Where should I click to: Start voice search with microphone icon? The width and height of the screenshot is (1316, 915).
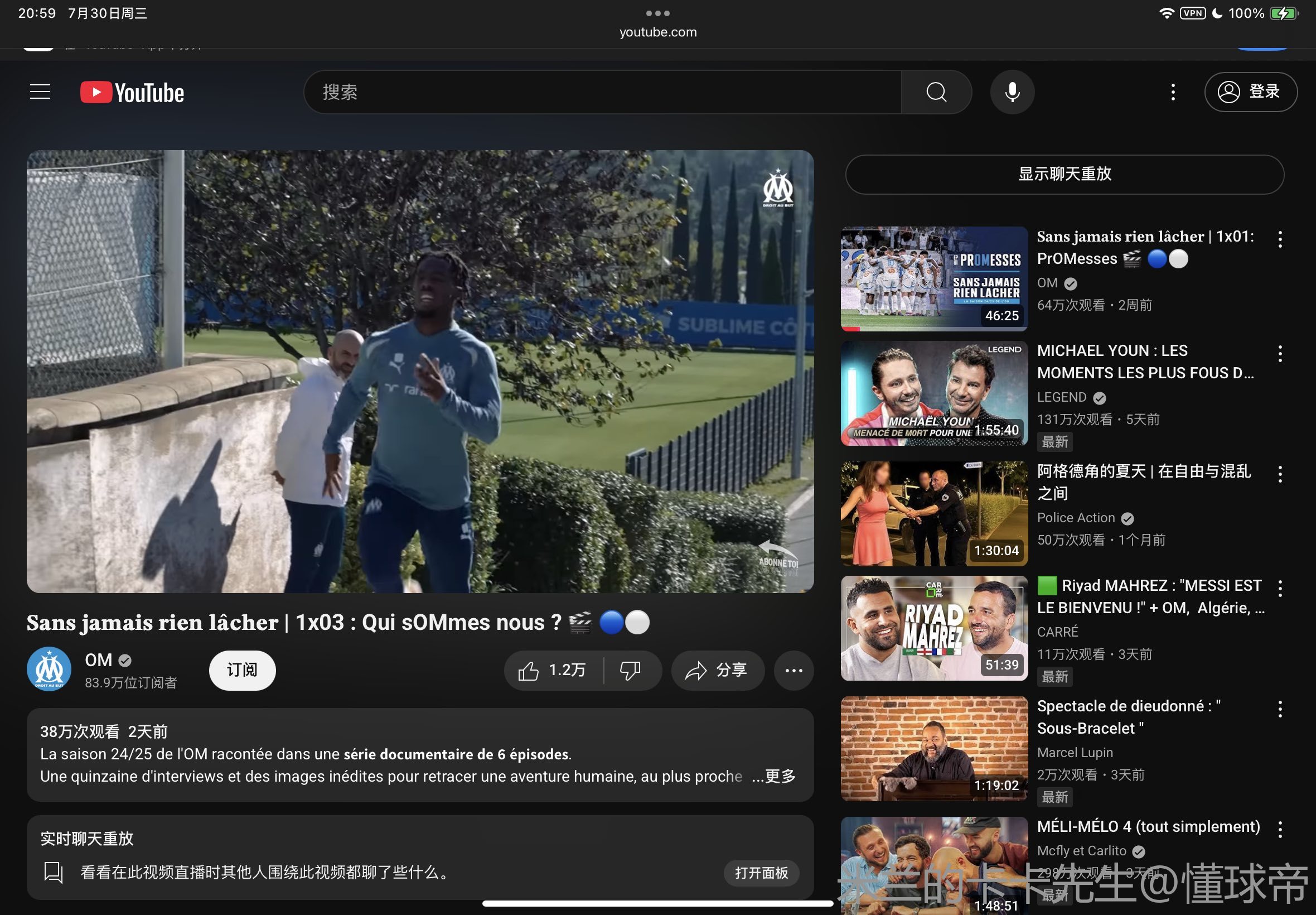tap(1012, 92)
